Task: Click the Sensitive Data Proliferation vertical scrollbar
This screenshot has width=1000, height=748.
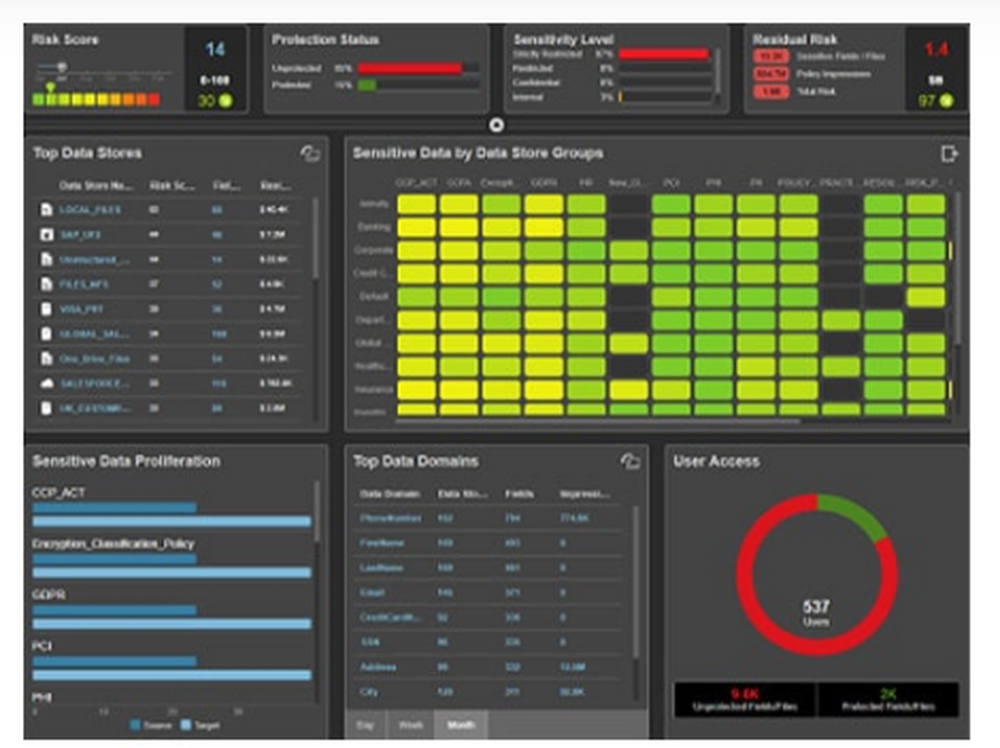Action: point(316,512)
